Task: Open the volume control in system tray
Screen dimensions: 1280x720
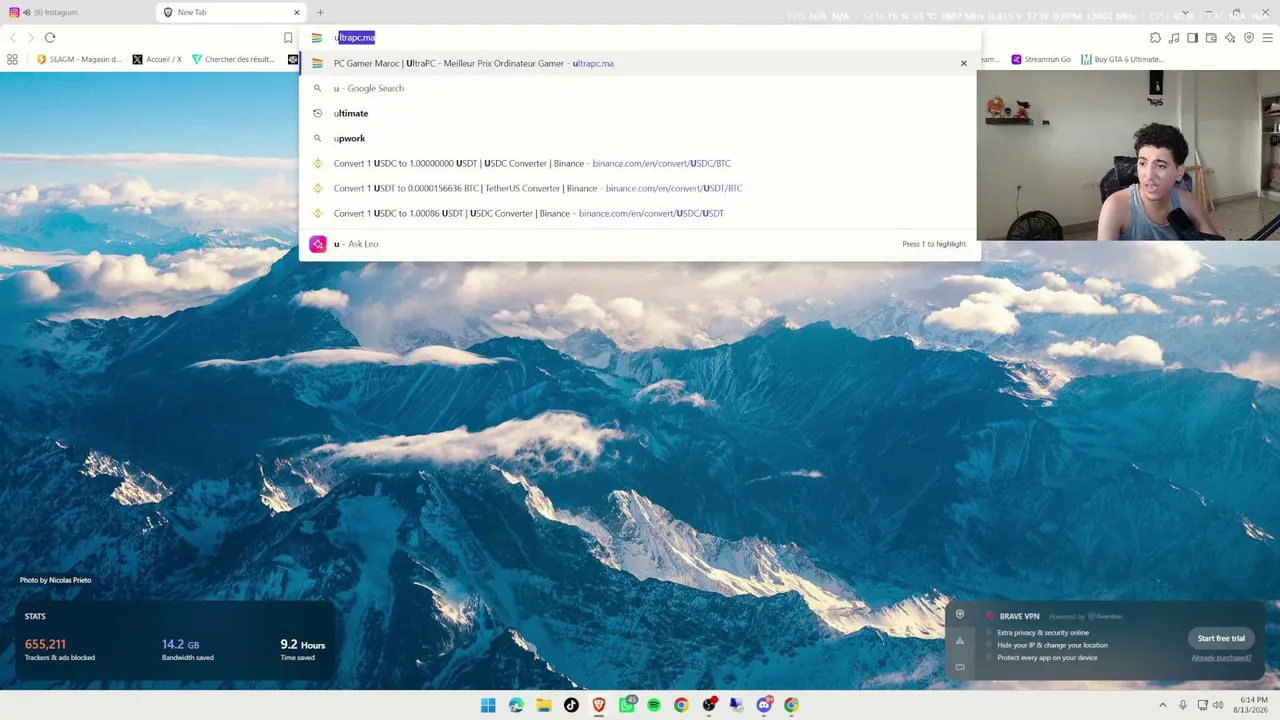Action: [x=1218, y=705]
